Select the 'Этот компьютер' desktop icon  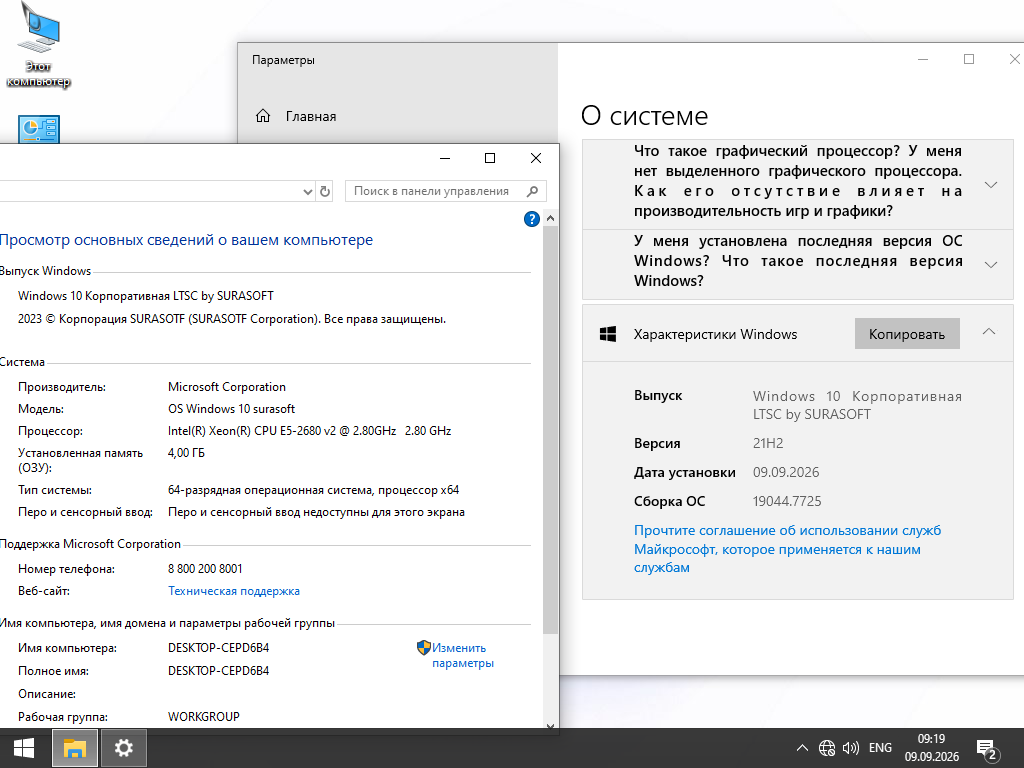coord(39,44)
